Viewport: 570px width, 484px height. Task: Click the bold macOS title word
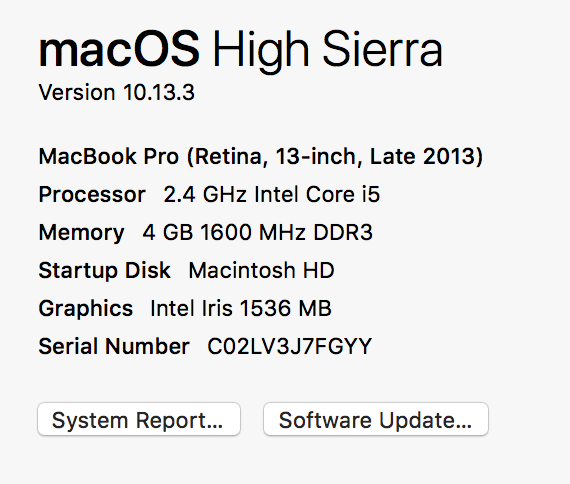(119, 49)
